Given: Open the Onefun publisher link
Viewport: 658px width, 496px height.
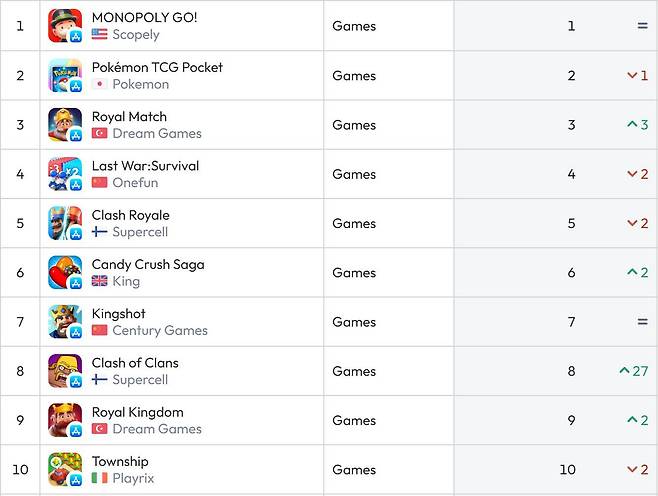Looking at the screenshot, I should click(x=135, y=183).
